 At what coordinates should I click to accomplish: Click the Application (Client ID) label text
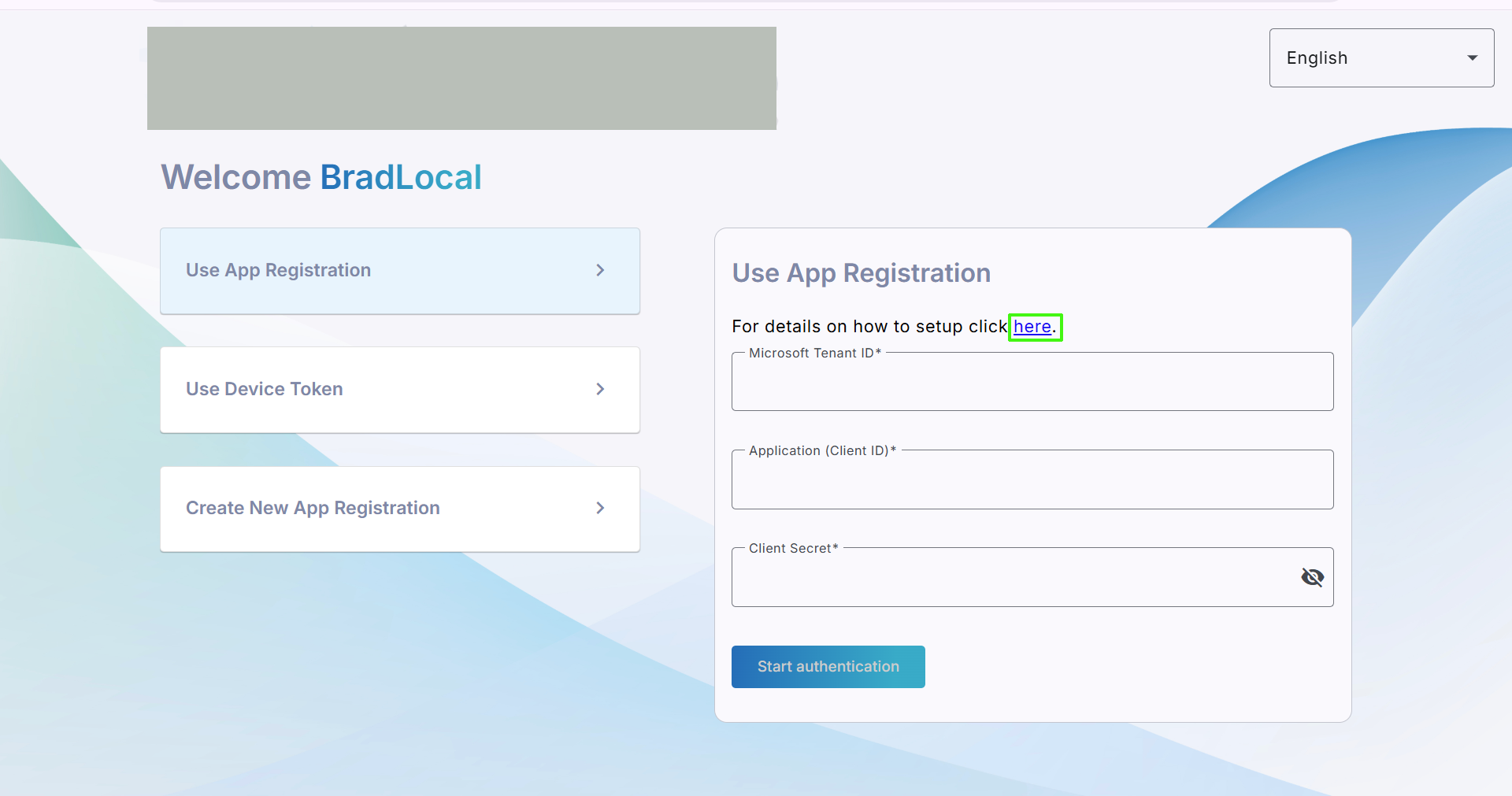pos(822,450)
